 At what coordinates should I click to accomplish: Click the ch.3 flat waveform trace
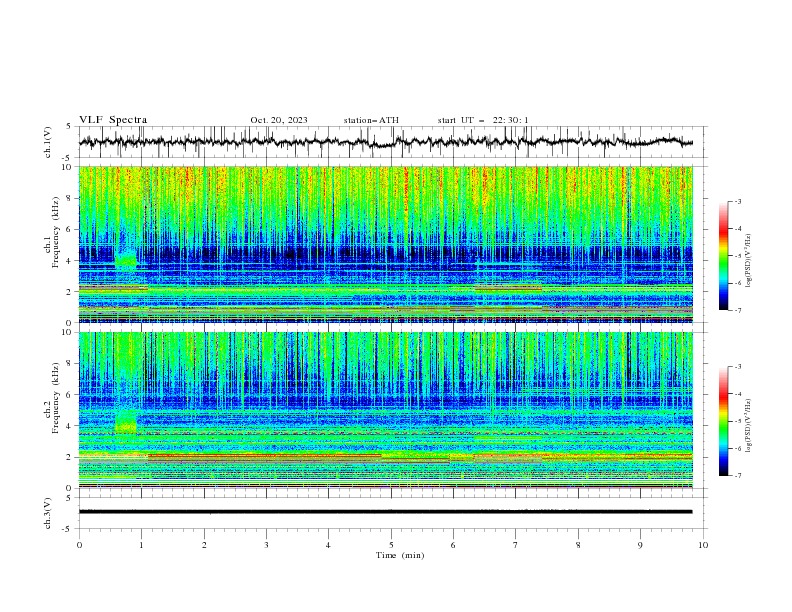[x=386, y=512]
